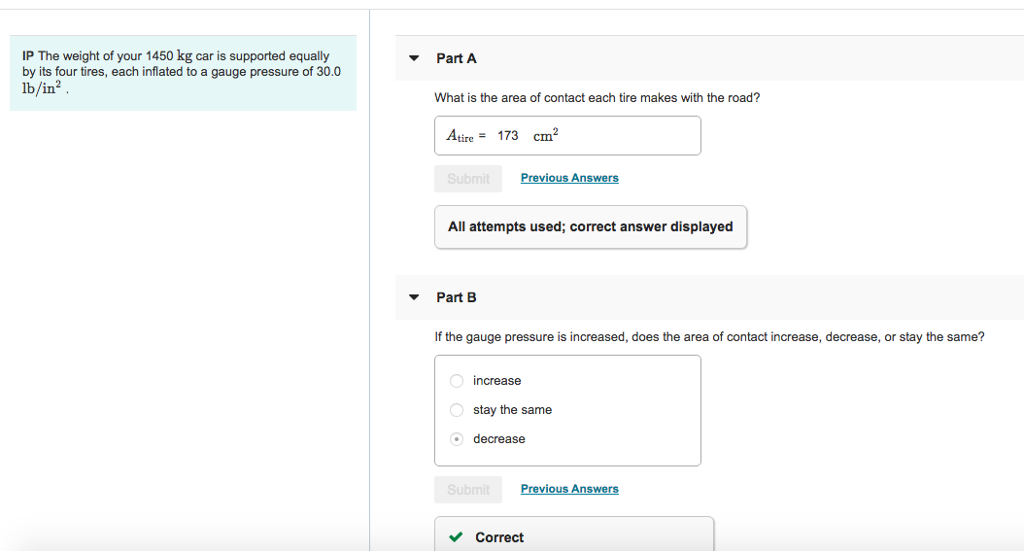Click the Part A header title
The image size is (1024, 551).
(x=456, y=59)
